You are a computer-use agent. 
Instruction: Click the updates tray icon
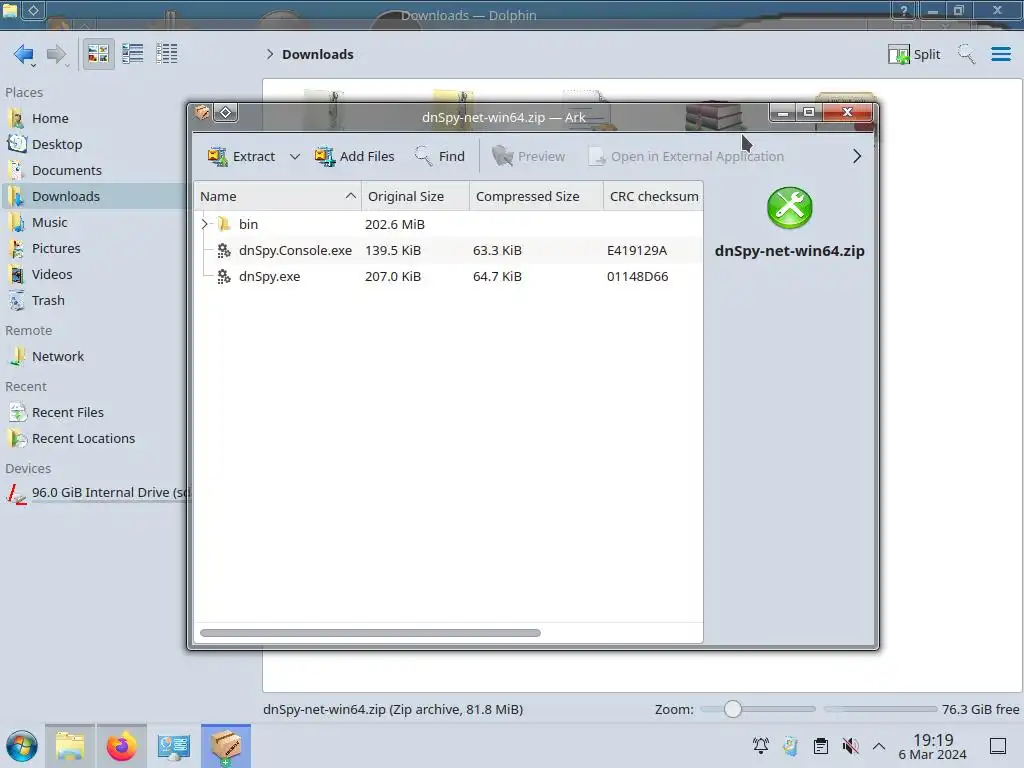(x=790, y=746)
